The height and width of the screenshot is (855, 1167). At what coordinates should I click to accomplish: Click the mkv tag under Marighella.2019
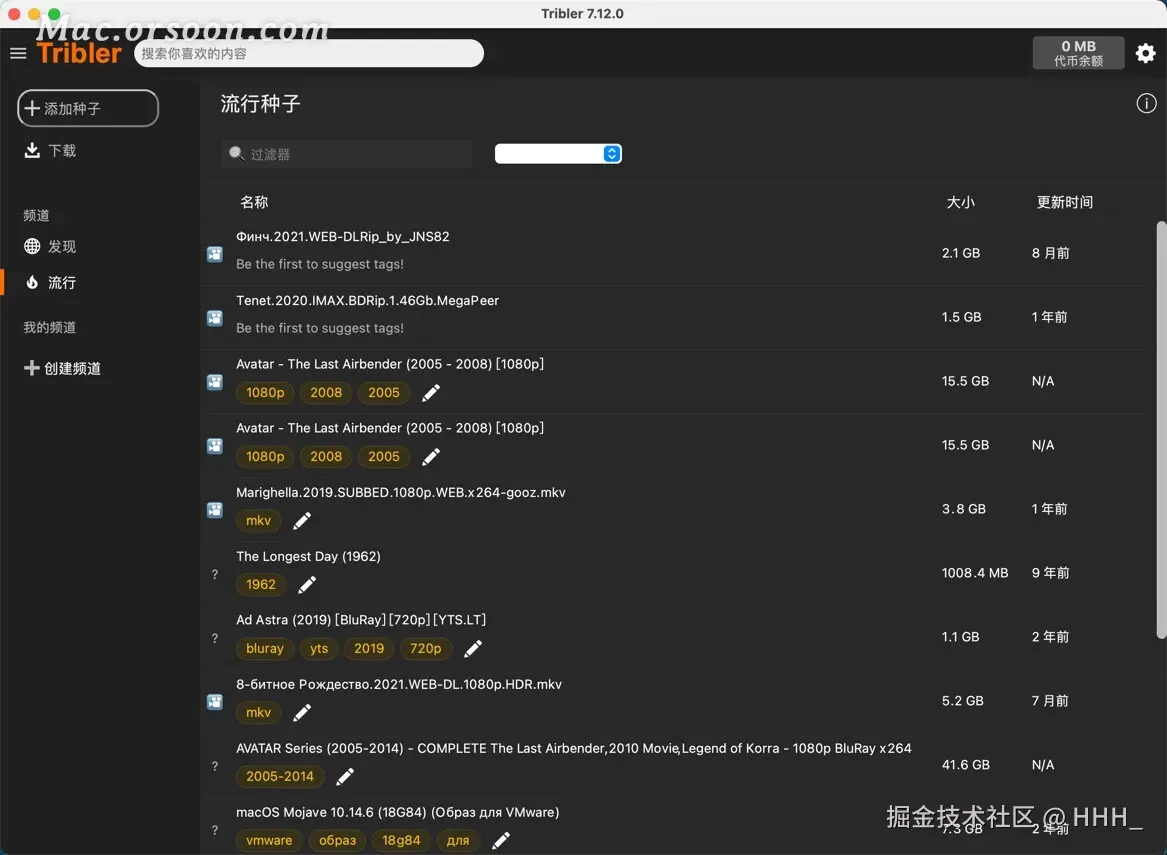pyautogui.click(x=258, y=521)
